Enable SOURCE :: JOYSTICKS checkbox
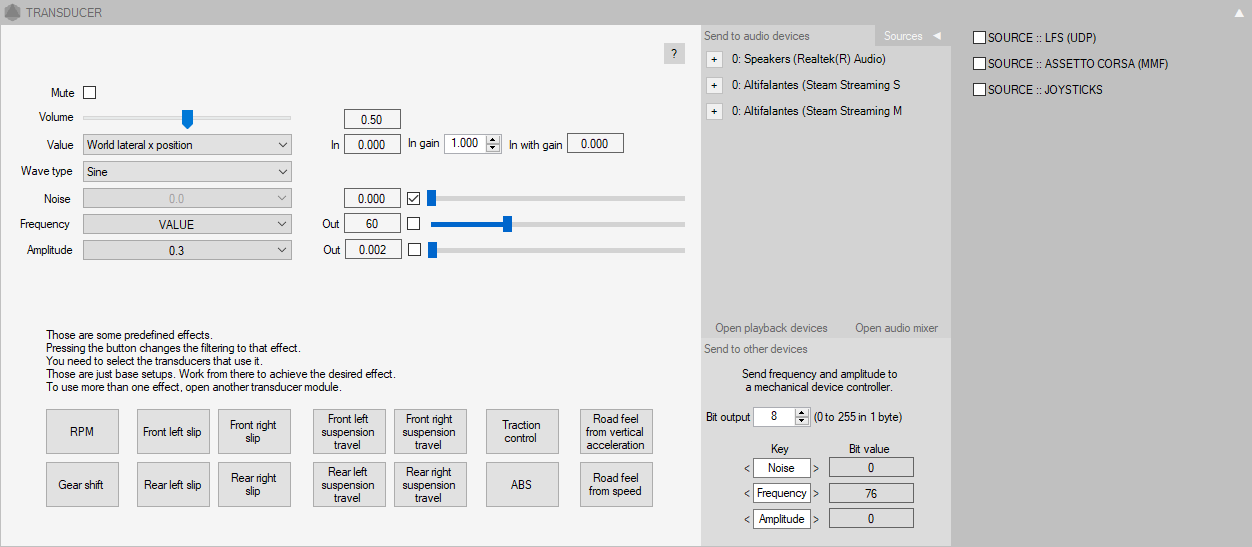The height and width of the screenshot is (547, 1252). (x=980, y=90)
